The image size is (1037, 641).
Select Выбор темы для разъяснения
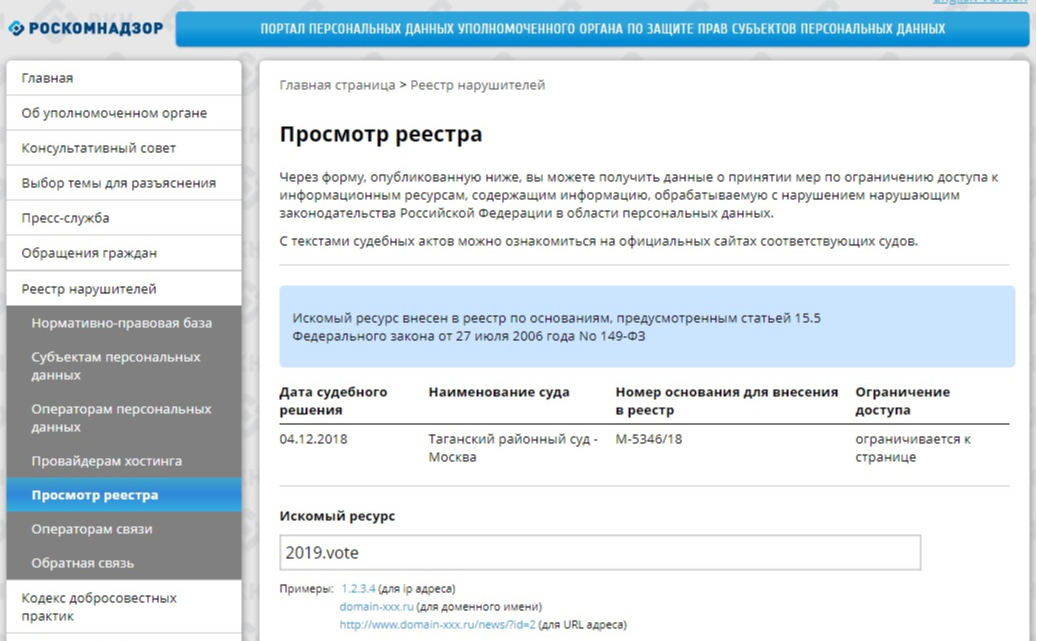124,183
